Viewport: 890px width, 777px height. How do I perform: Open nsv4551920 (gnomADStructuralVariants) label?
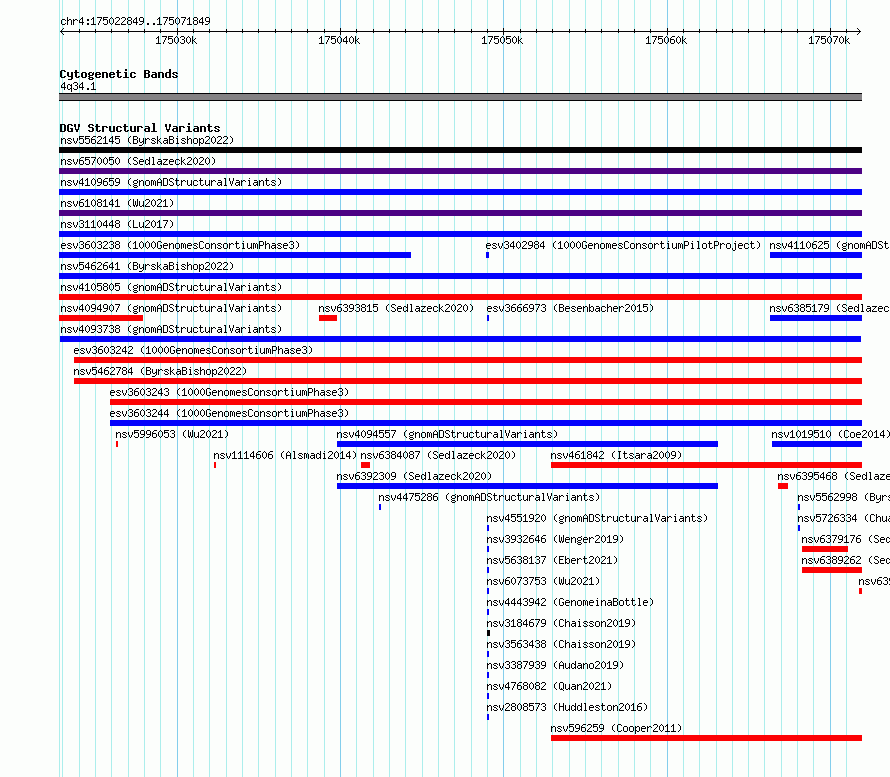click(597, 518)
